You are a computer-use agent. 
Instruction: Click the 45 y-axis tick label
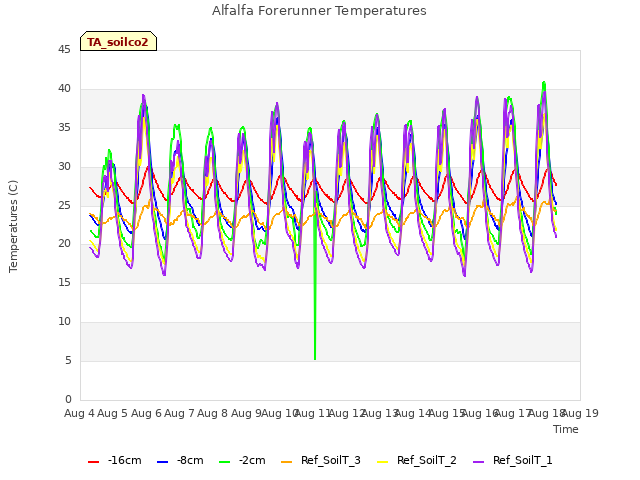[64, 49]
